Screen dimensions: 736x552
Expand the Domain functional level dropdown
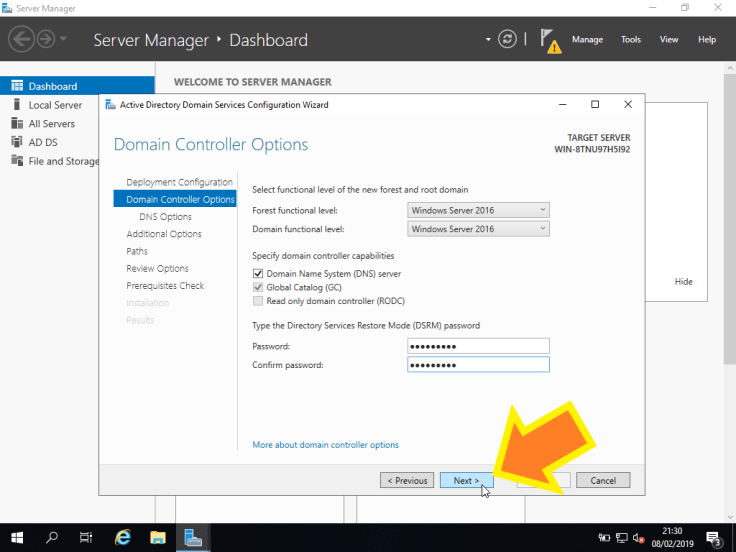pyautogui.click(x=479, y=229)
